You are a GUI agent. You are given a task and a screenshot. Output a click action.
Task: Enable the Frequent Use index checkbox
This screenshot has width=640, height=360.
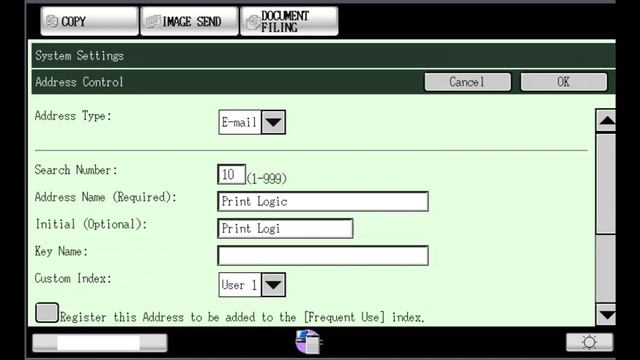[x=47, y=313]
